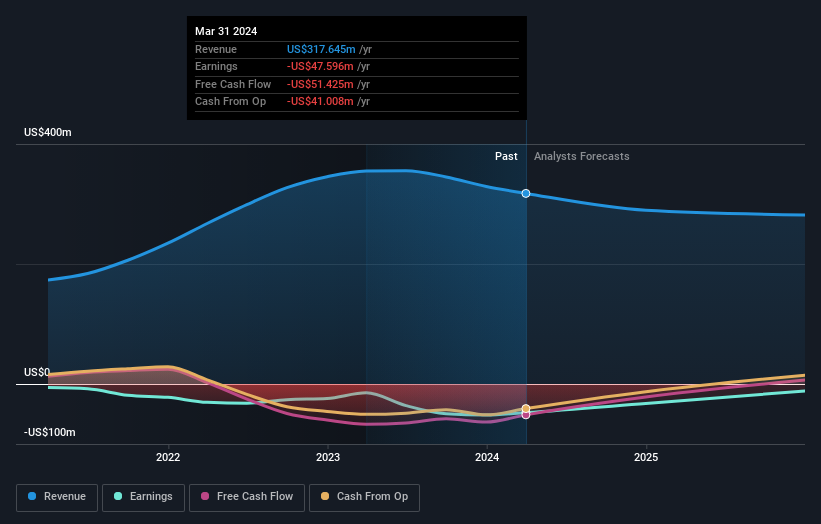Image resolution: width=821 pixels, height=524 pixels.
Task: Click the -US$51.425m free cash flow value
Action: coord(320,84)
